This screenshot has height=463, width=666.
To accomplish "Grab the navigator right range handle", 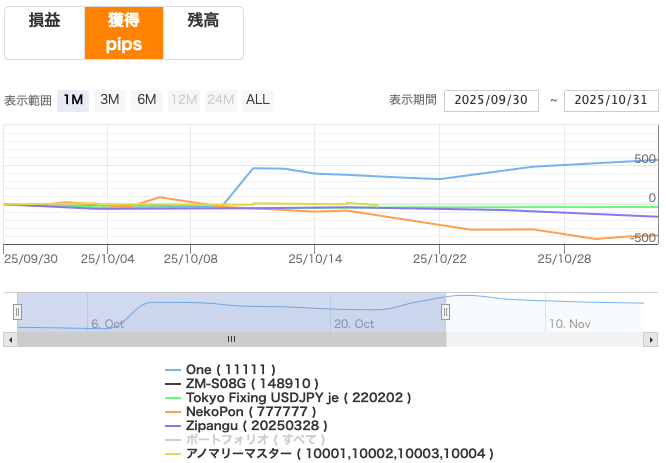I will [445, 312].
